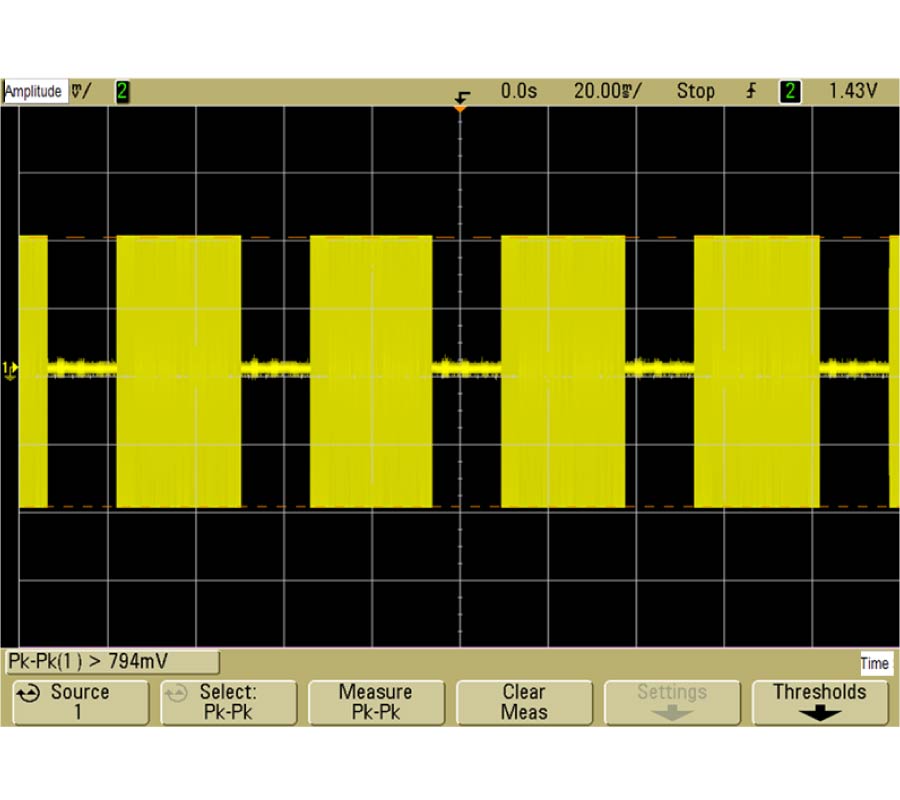
Task: Click the orange trigger position marker
Action: click(x=460, y=108)
